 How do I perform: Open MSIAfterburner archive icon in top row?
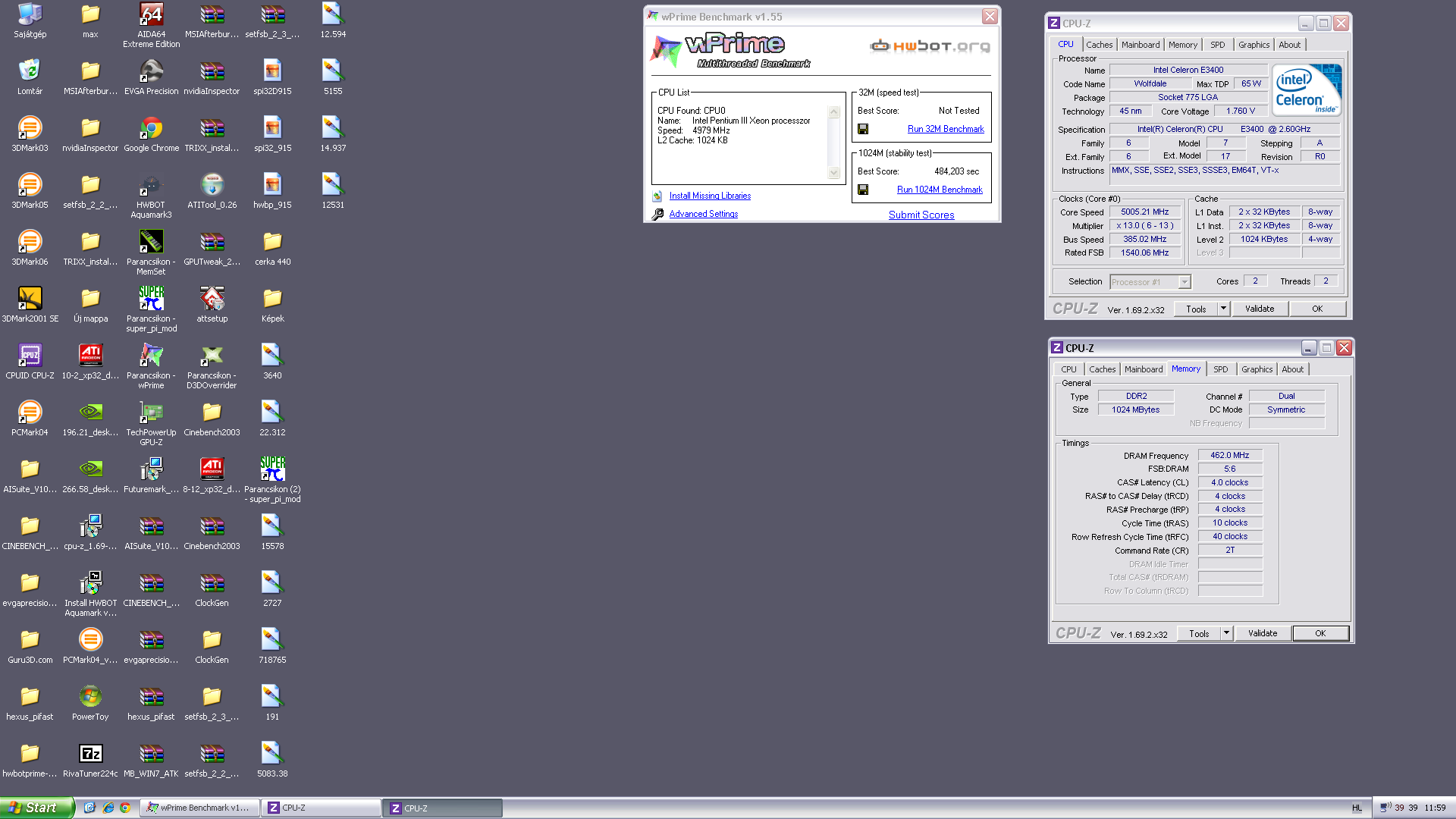pyautogui.click(x=212, y=14)
